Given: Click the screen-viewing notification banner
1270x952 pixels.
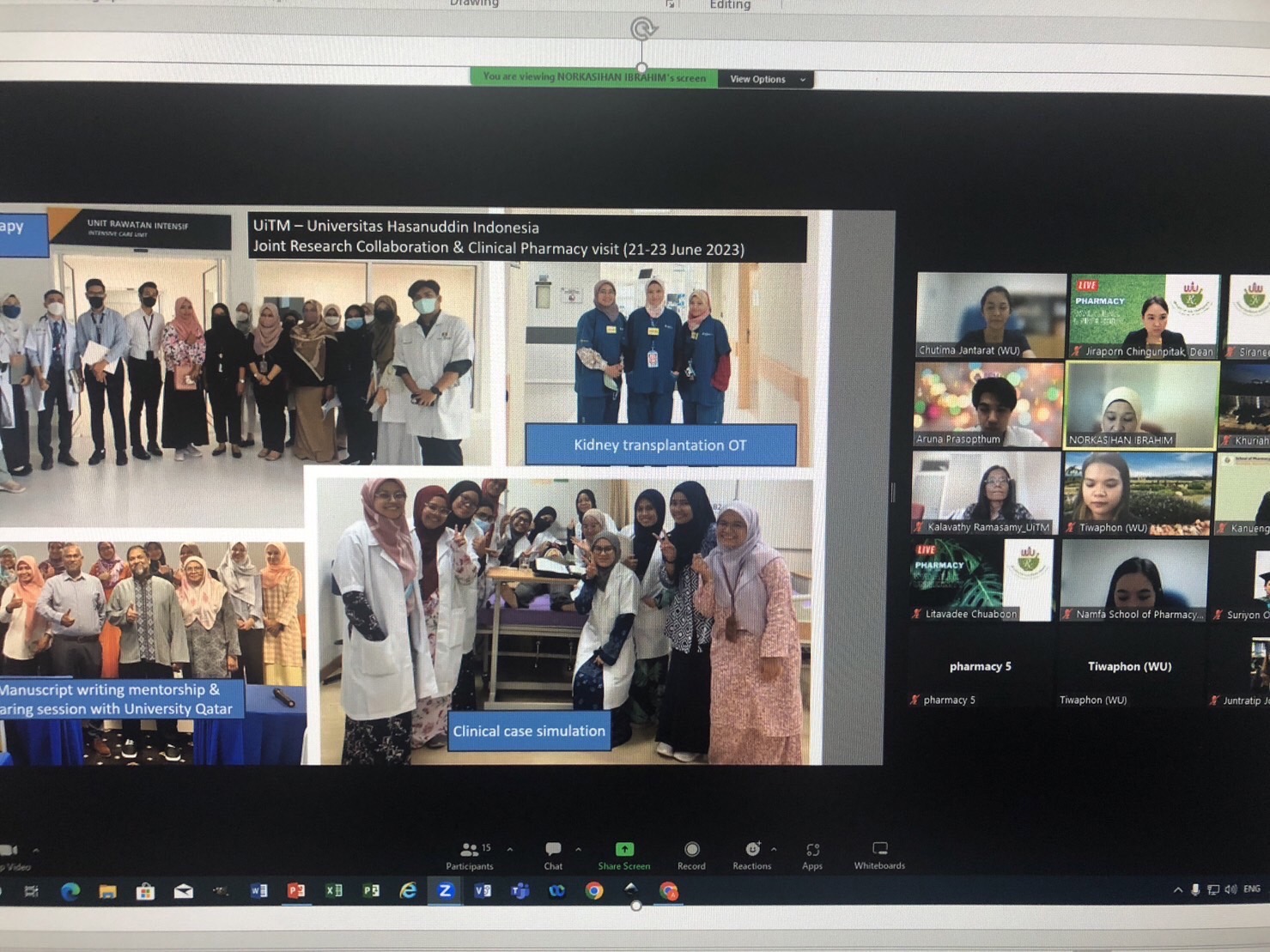Looking at the screenshot, I should [x=593, y=77].
